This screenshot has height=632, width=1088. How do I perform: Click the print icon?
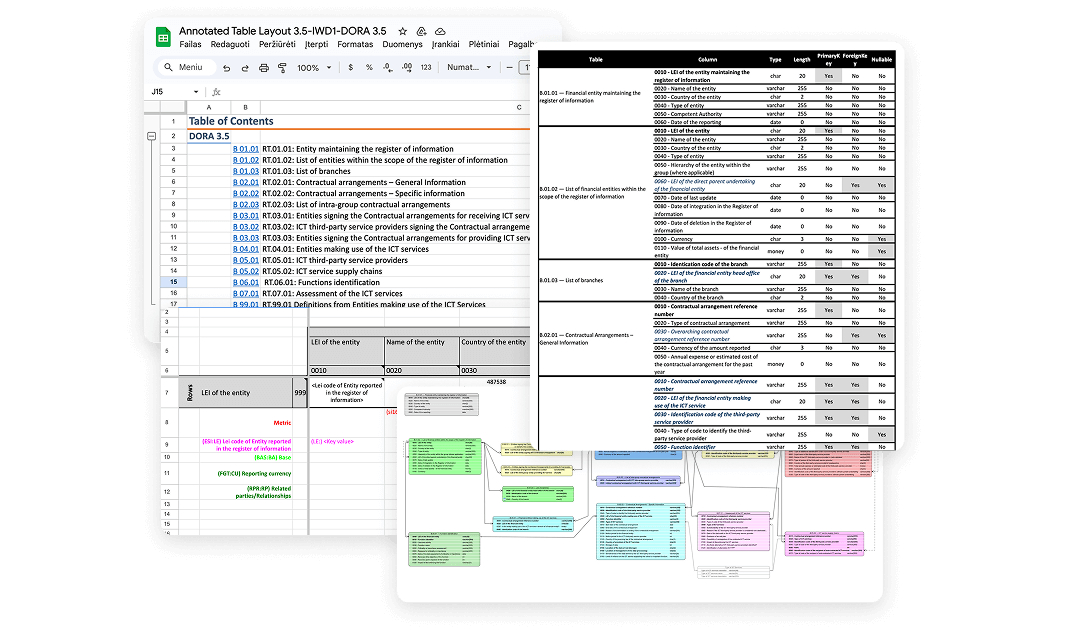click(264, 68)
